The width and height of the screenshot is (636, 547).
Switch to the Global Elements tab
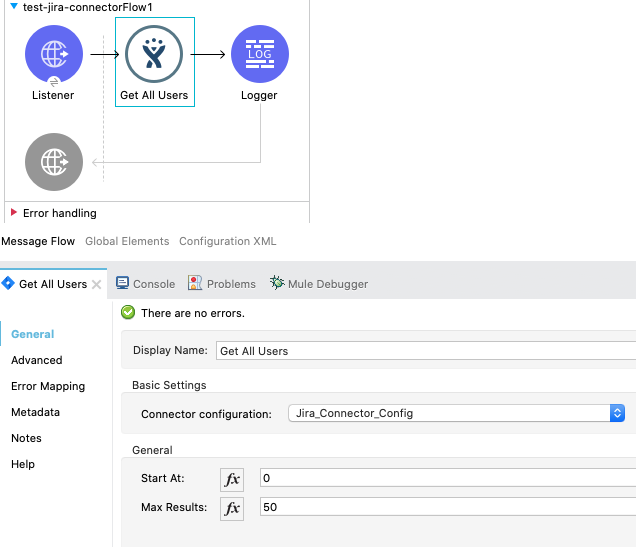(126, 241)
